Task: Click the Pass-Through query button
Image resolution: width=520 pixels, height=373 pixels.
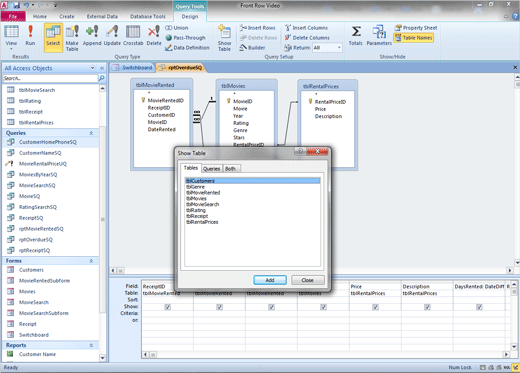Action: coord(185,38)
